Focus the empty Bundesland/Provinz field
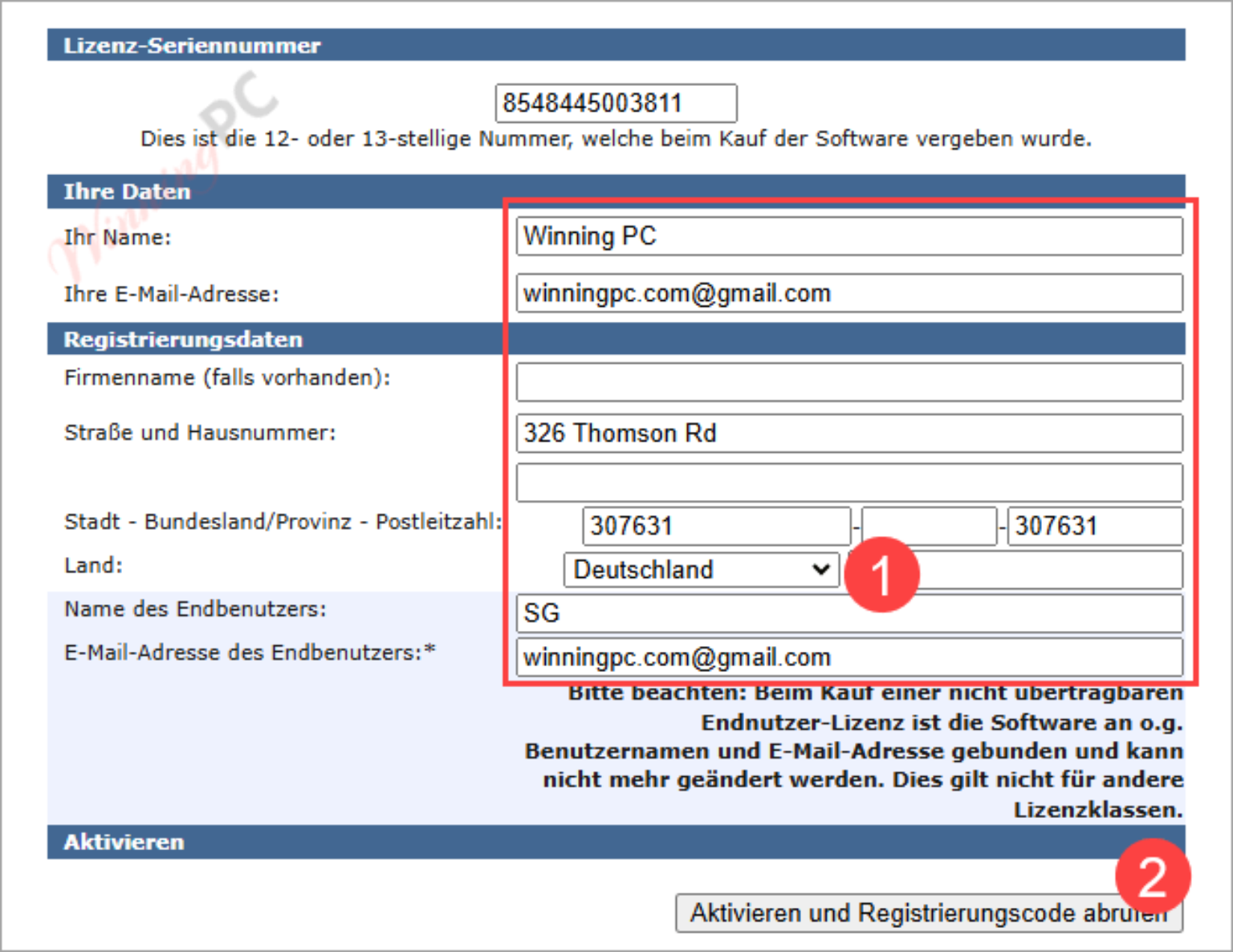1233x952 pixels. point(929,526)
